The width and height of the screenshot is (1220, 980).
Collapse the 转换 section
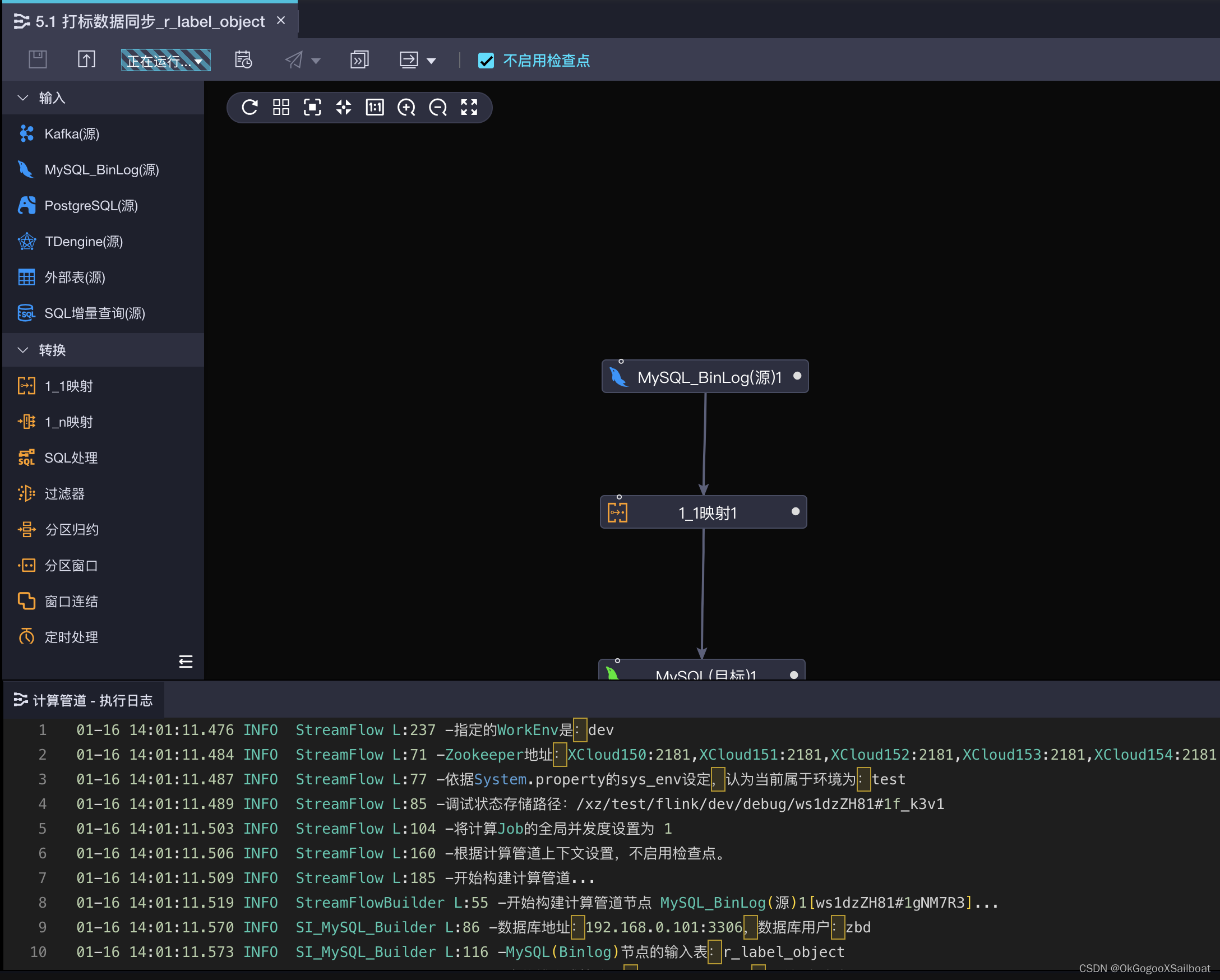[23, 350]
